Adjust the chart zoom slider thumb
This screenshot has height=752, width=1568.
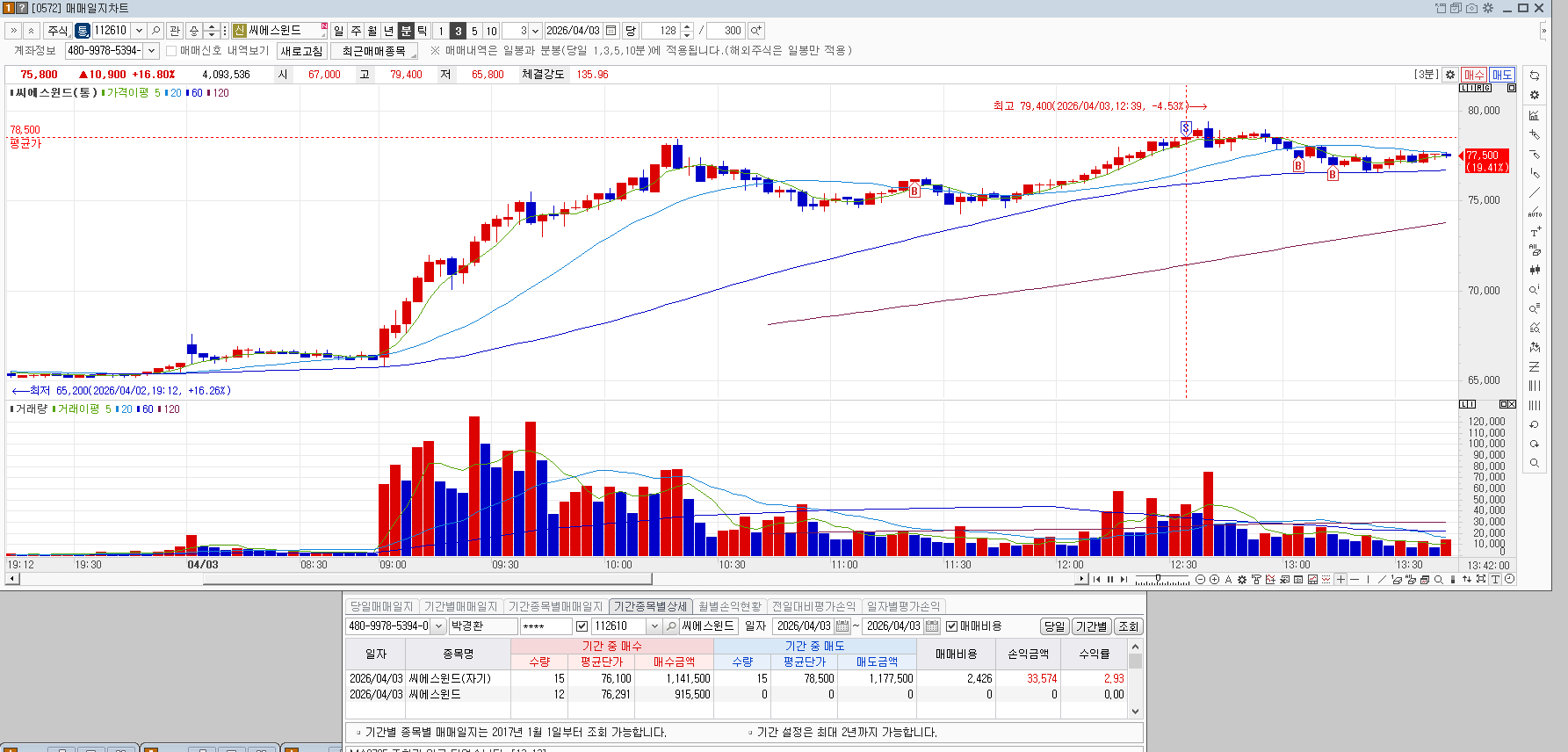(x=1160, y=579)
